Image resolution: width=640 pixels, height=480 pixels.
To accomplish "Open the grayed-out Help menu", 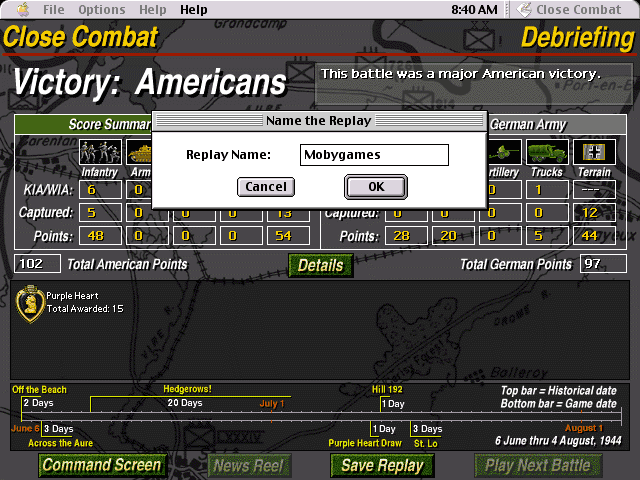I will (x=153, y=9).
